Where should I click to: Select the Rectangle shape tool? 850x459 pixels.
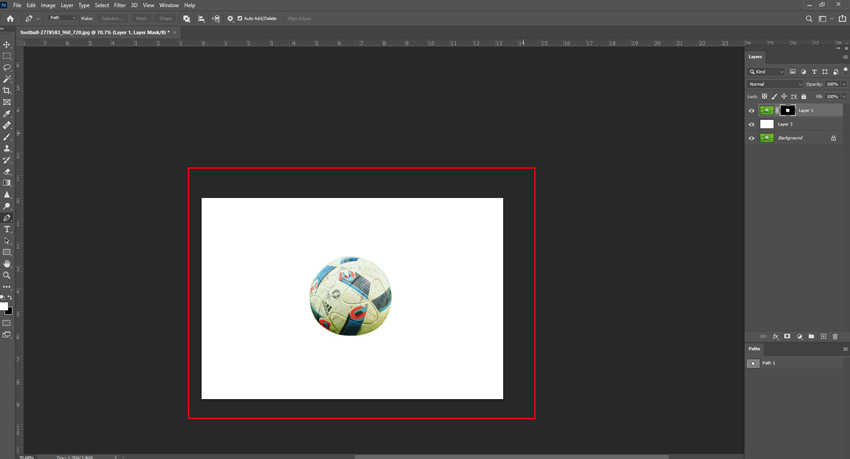[x=7, y=253]
